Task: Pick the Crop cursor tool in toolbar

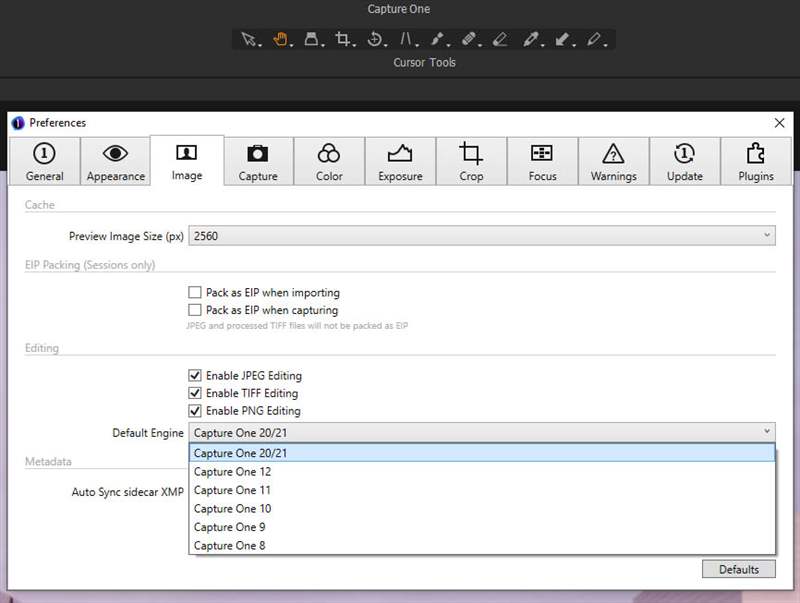Action: pyautogui.click(x=343, y=39)
